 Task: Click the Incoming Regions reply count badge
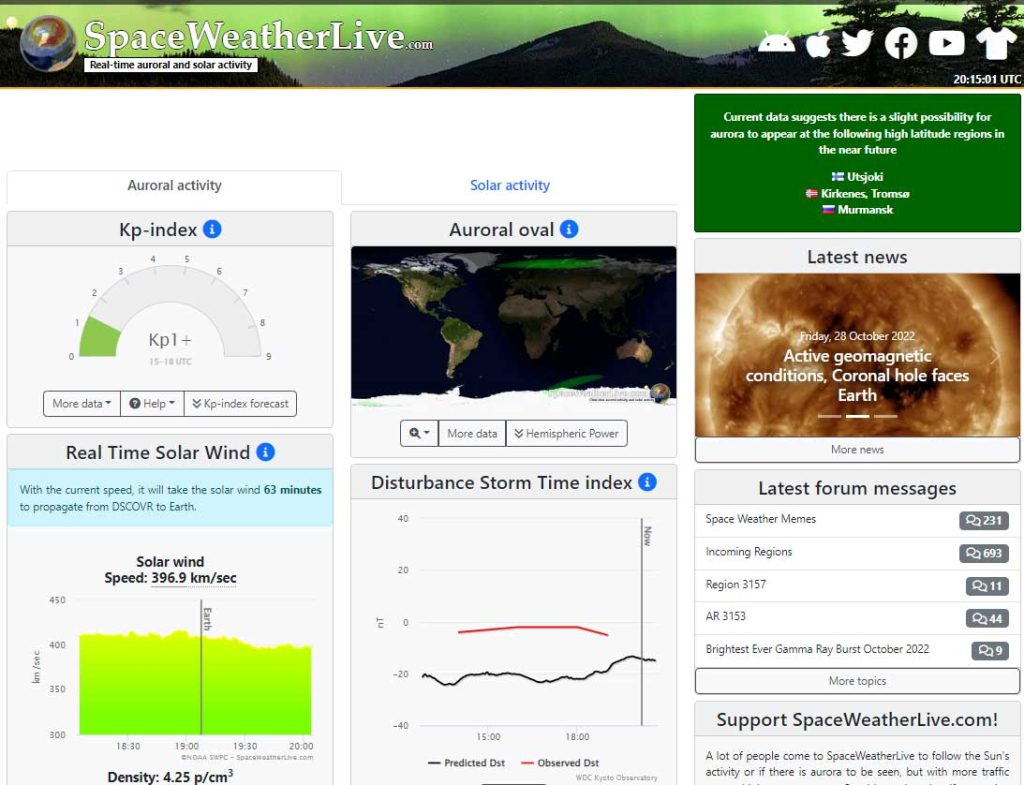984,553
